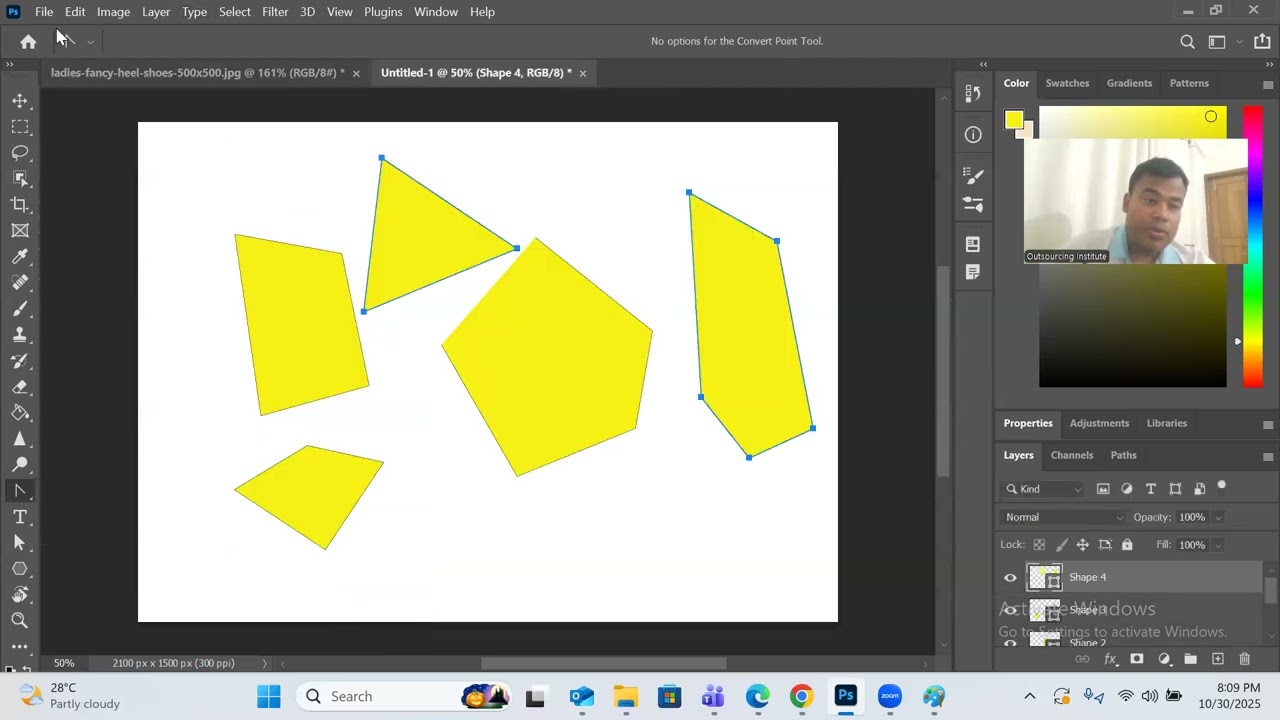
Task: Select the Path Selection tool
Action: [x=20, y=543]
